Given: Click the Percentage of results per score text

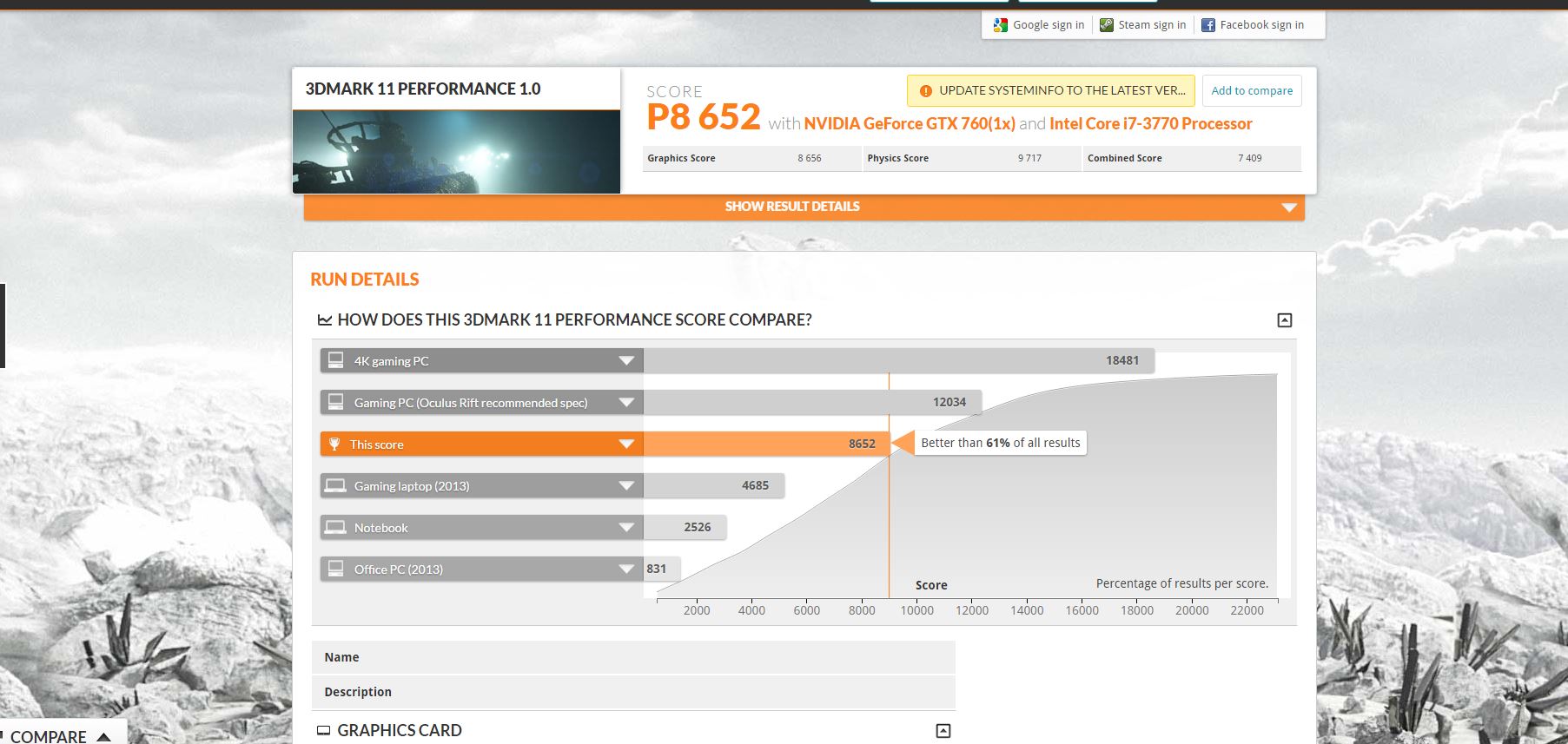Looking at the screenshot, I should 1182,583.
